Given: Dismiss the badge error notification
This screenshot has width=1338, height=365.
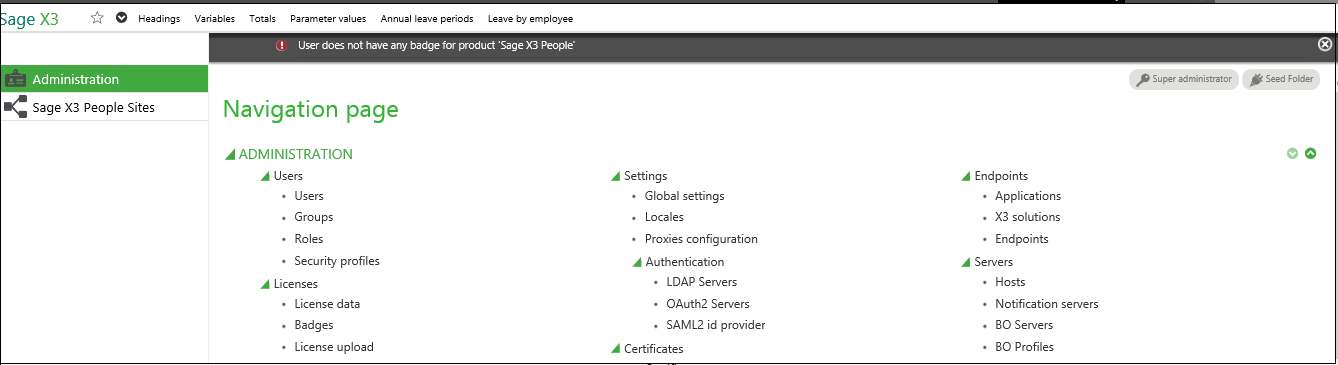Looking at the screenshot, I should pos(1325,45).
